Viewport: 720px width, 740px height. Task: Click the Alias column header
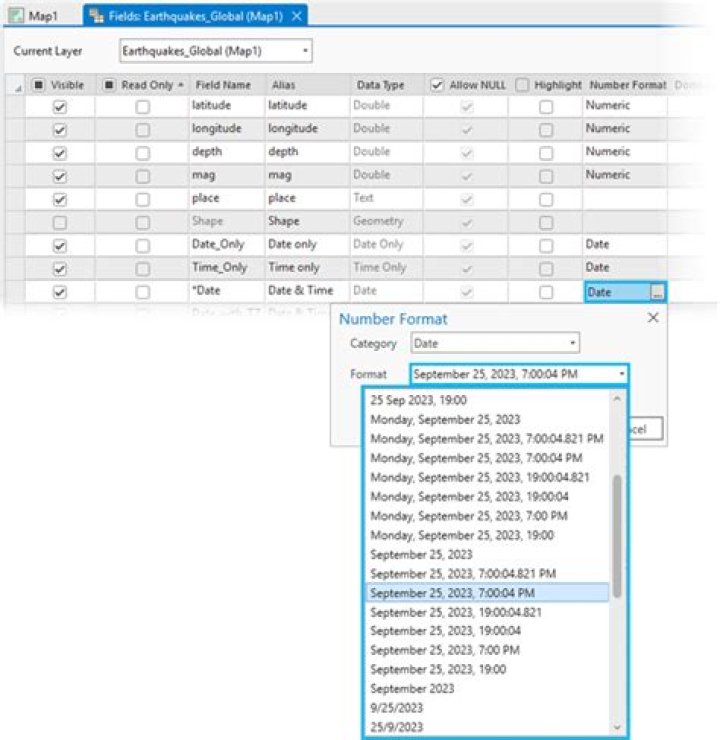click(x=283, y=85)
